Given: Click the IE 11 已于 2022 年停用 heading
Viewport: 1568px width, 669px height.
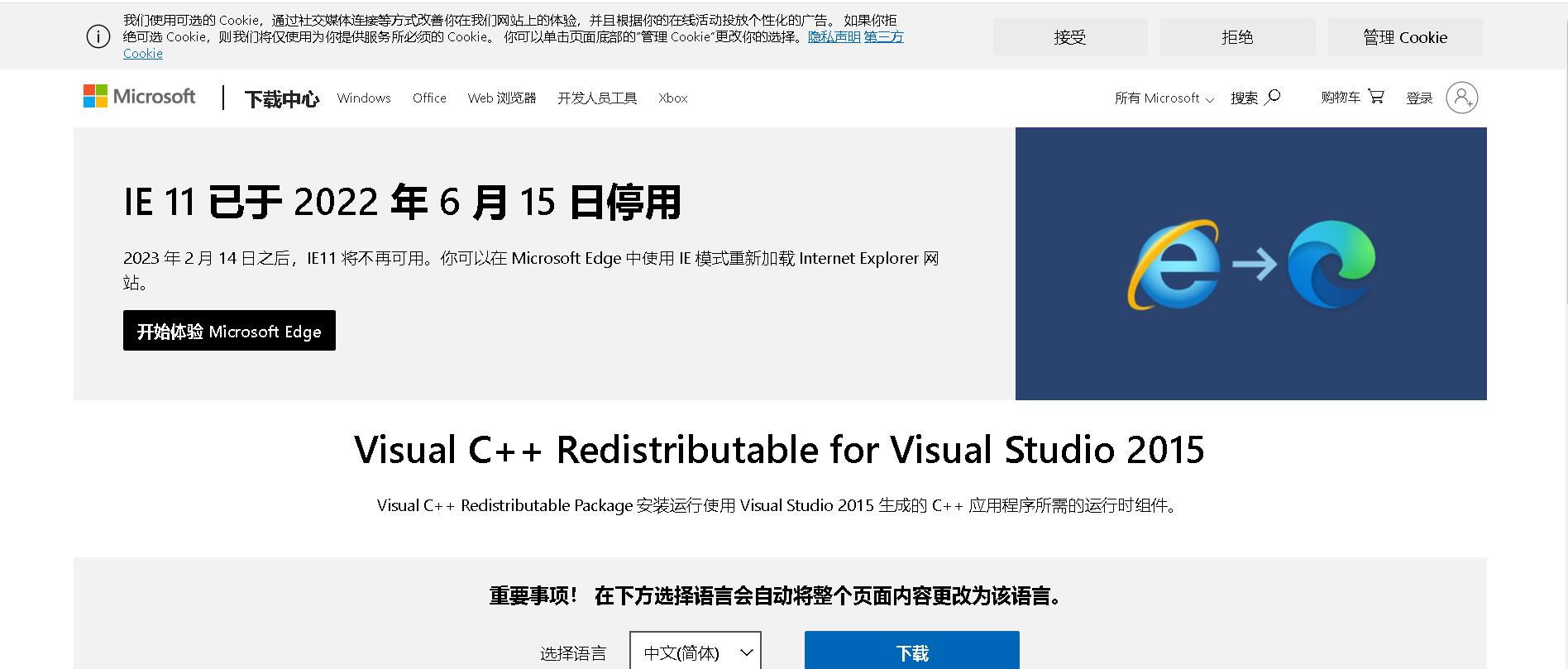Looking at the screenshot, I should coord(402,202).
